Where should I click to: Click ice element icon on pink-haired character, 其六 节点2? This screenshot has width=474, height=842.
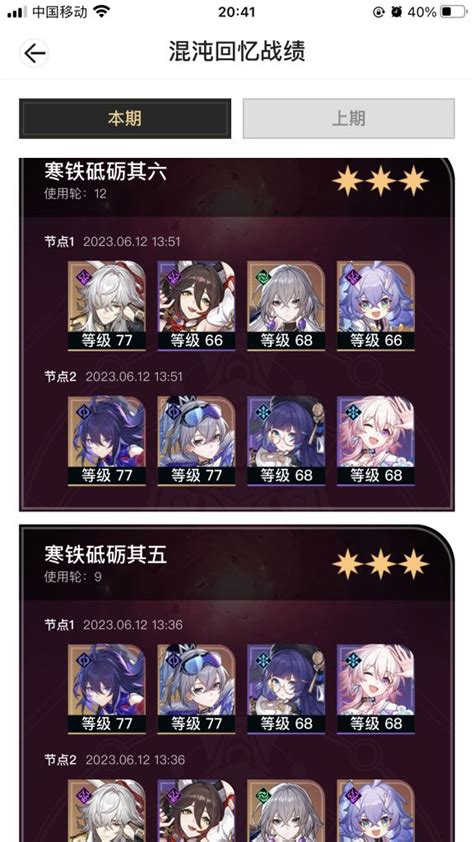click(x=353, y=412)
